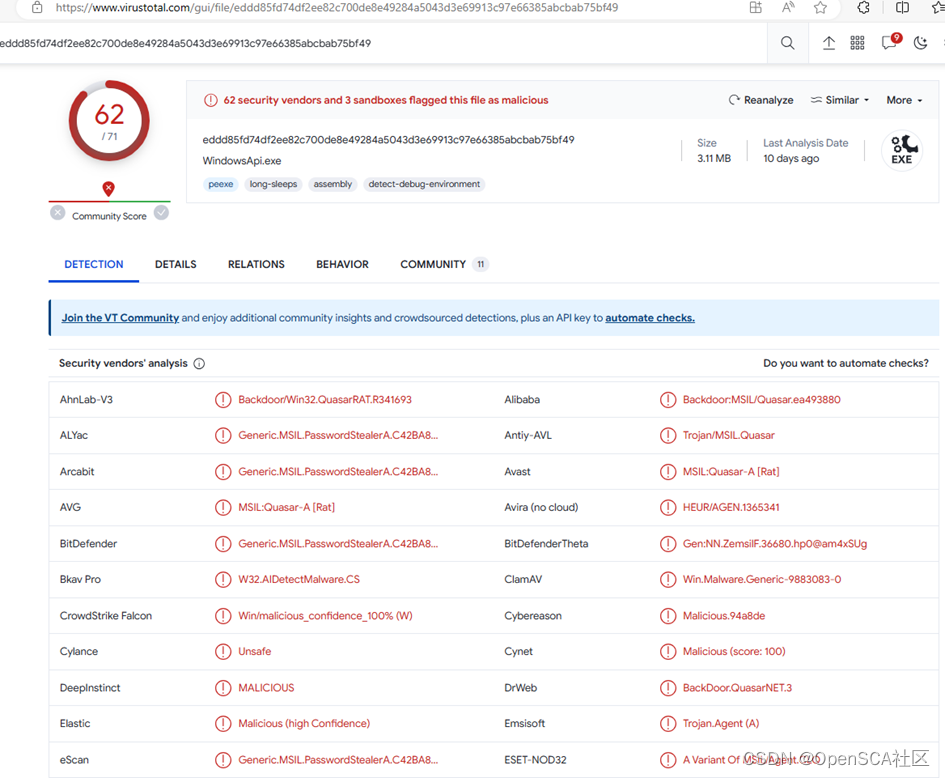This screenshot has height=778, width=945.
Task: Click the VirusTotal hash search field
Action: 383,43
